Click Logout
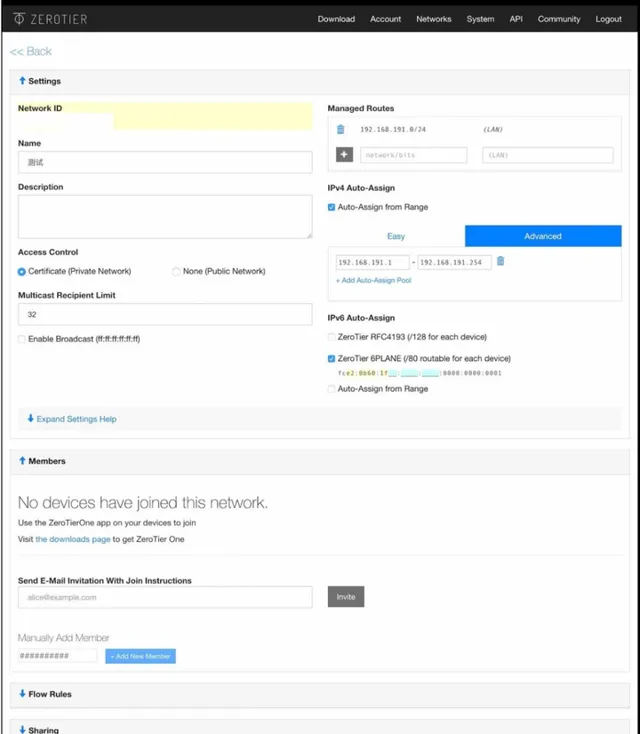The width and height of the screenshot is (640, 734). pos(609,19)
